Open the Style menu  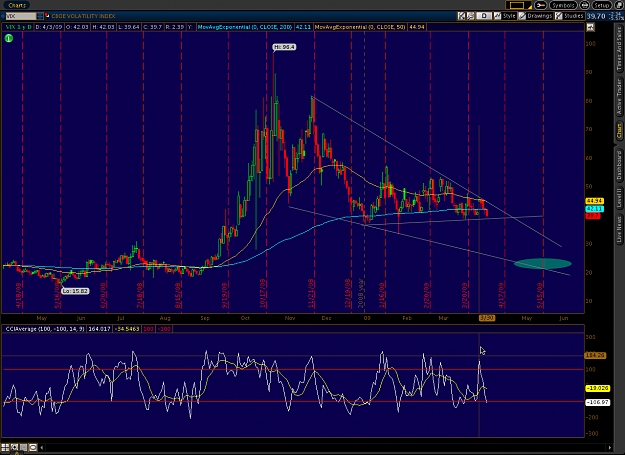coord(505,16)
